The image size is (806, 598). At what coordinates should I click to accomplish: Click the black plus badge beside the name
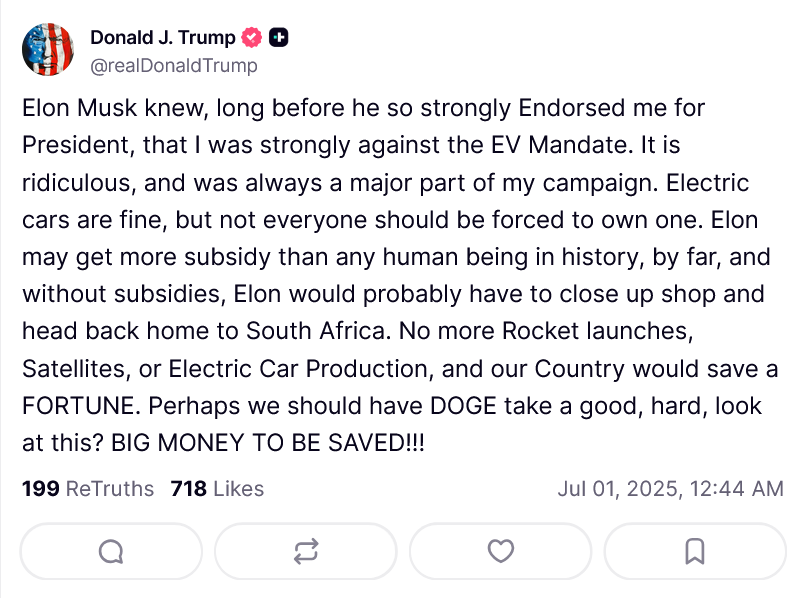(279, 38)
